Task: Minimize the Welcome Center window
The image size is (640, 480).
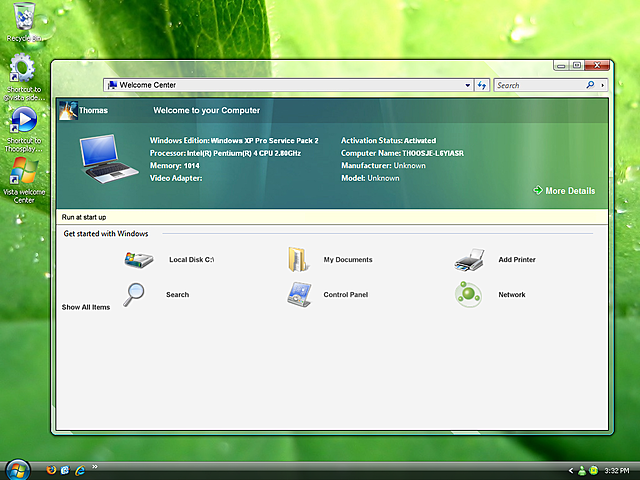Action: click(561, 65)
